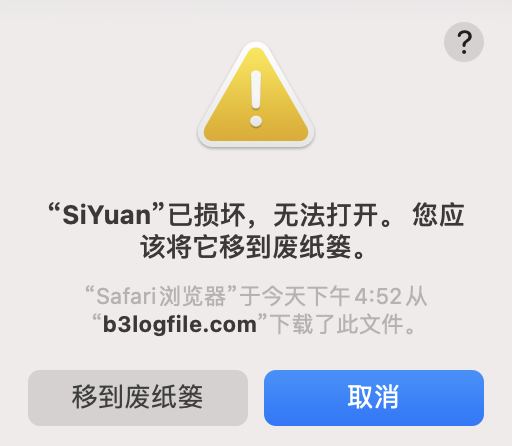Image resolution: width=512 pixels, height=446 pixels.
Task: Click the 该将它移到废纸篓 second headline line
Action: point(246,247)
